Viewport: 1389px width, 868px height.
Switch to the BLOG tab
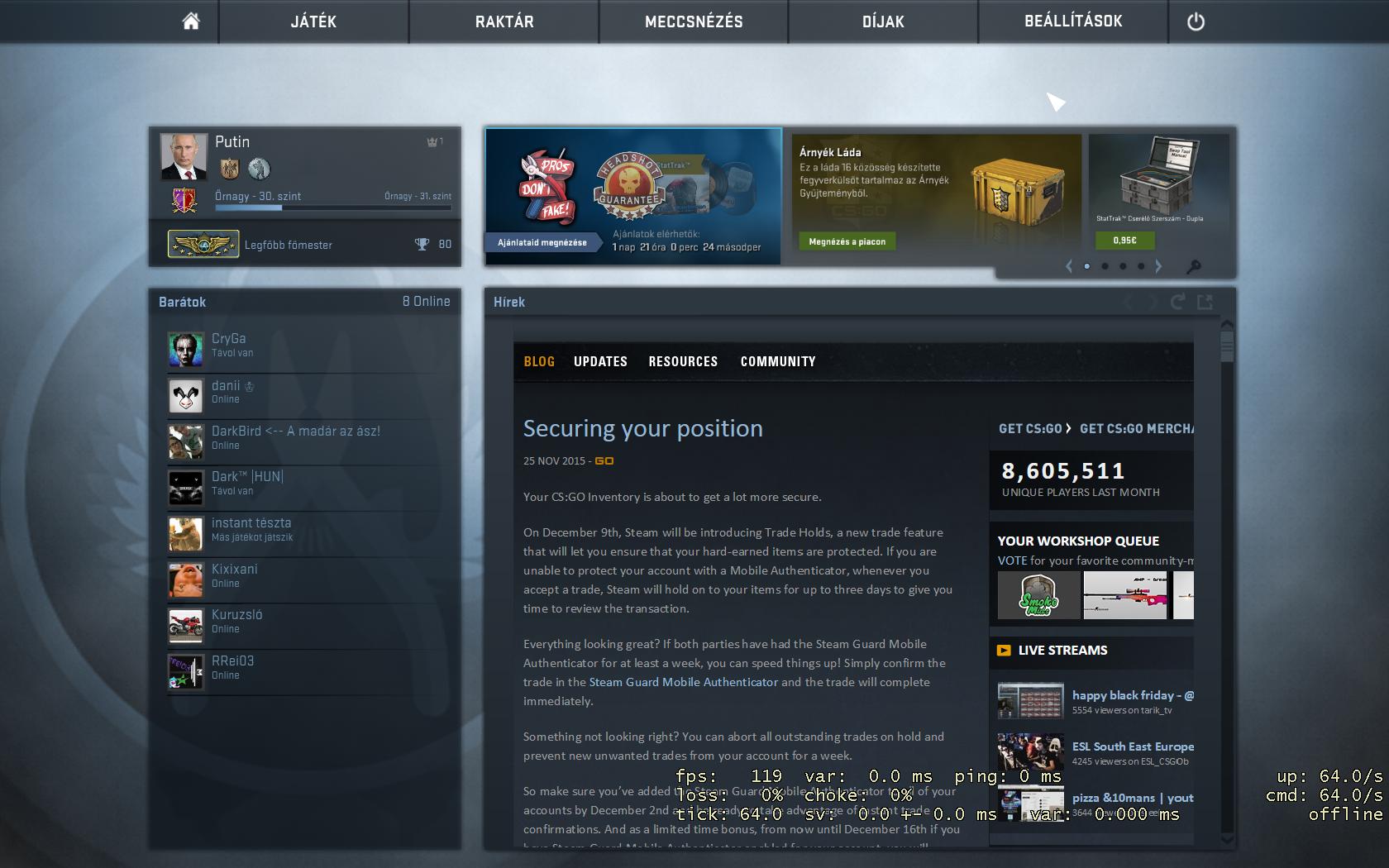click(539, 361)
